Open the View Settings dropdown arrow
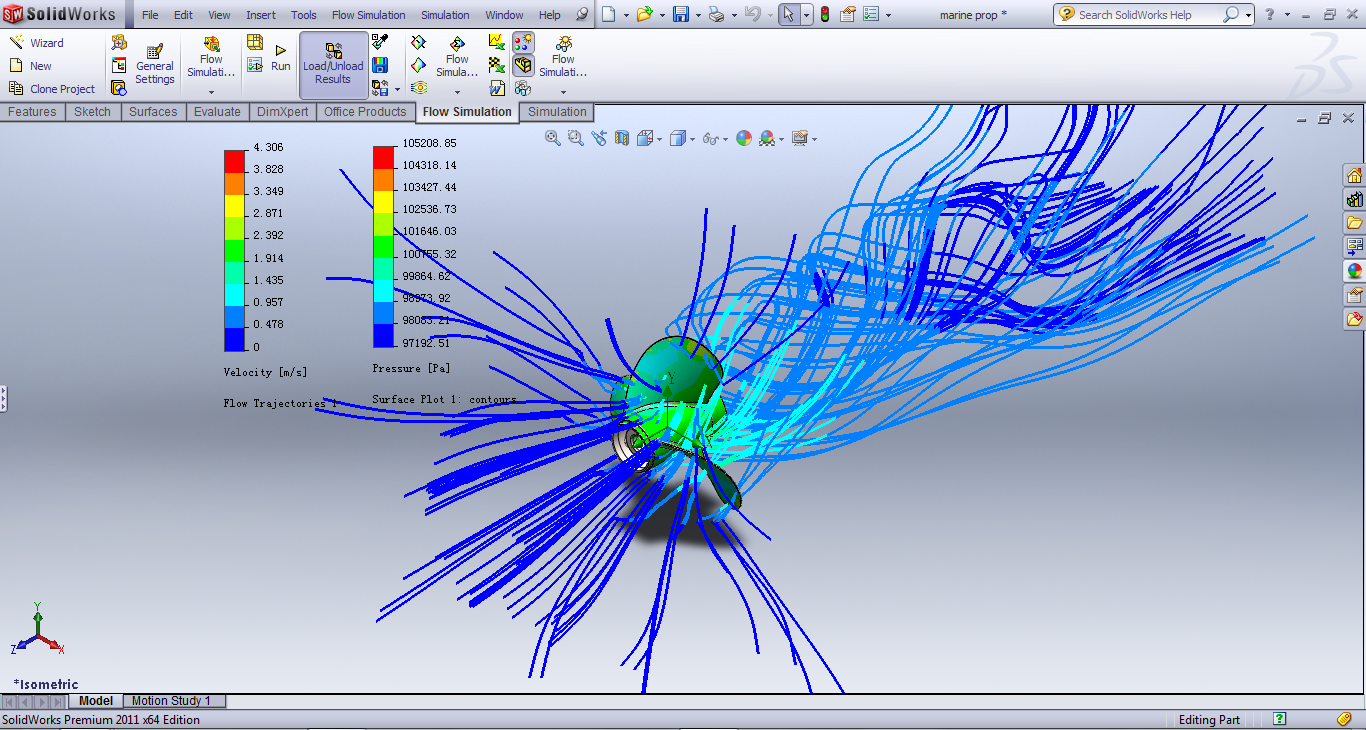 tap(815, 139)
